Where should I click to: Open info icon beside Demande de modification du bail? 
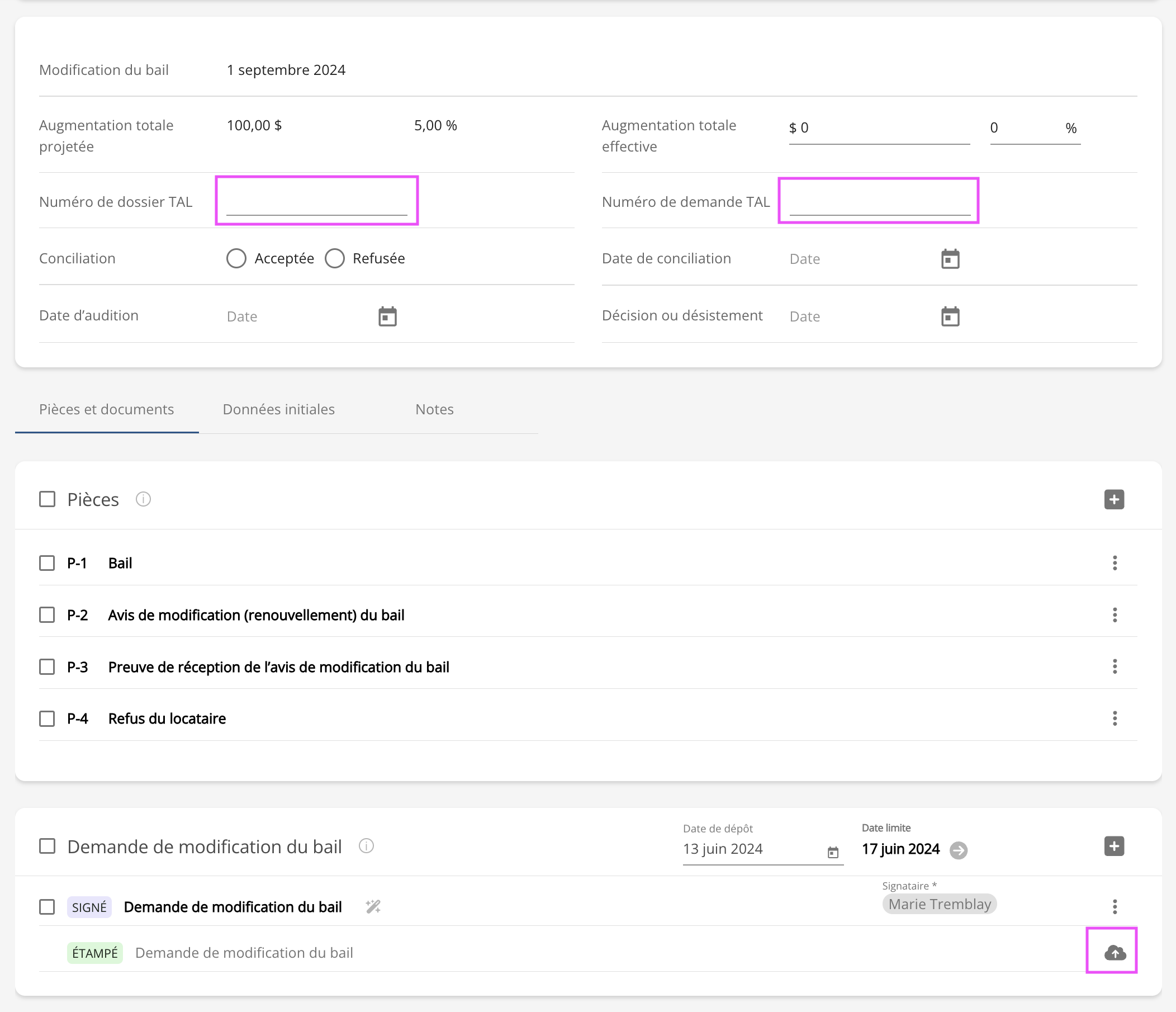pyautogui.click(x=366, y=846)
